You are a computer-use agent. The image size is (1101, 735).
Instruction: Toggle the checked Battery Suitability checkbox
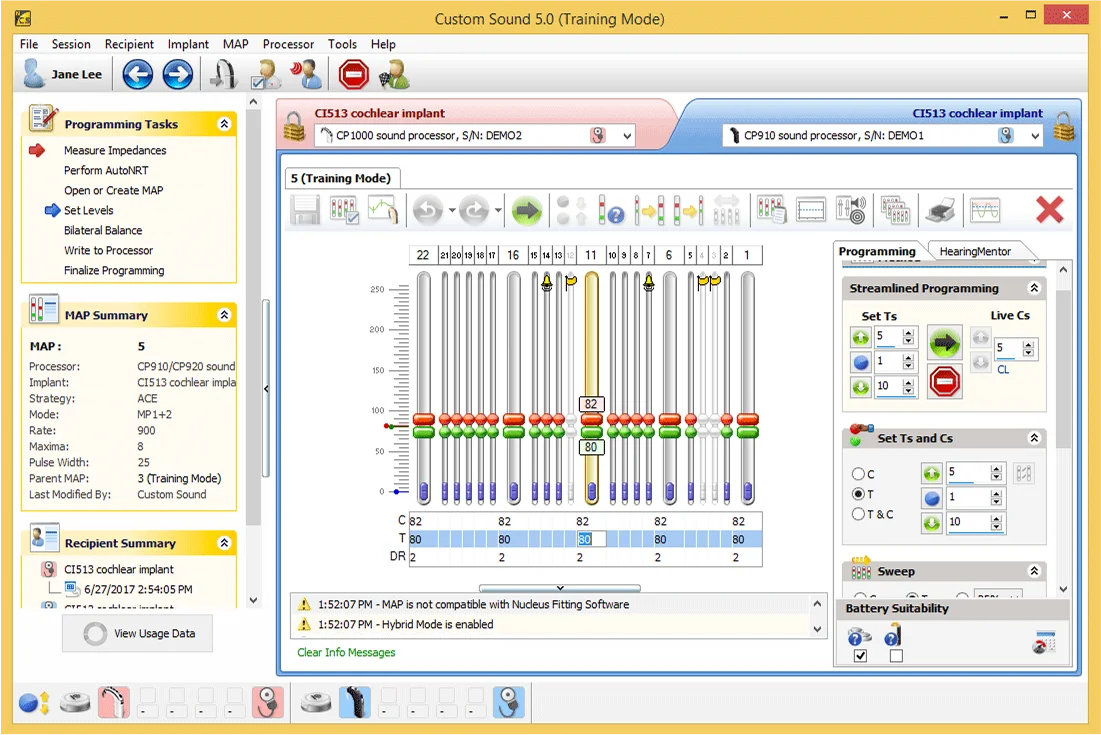click(x=860, y=656)
